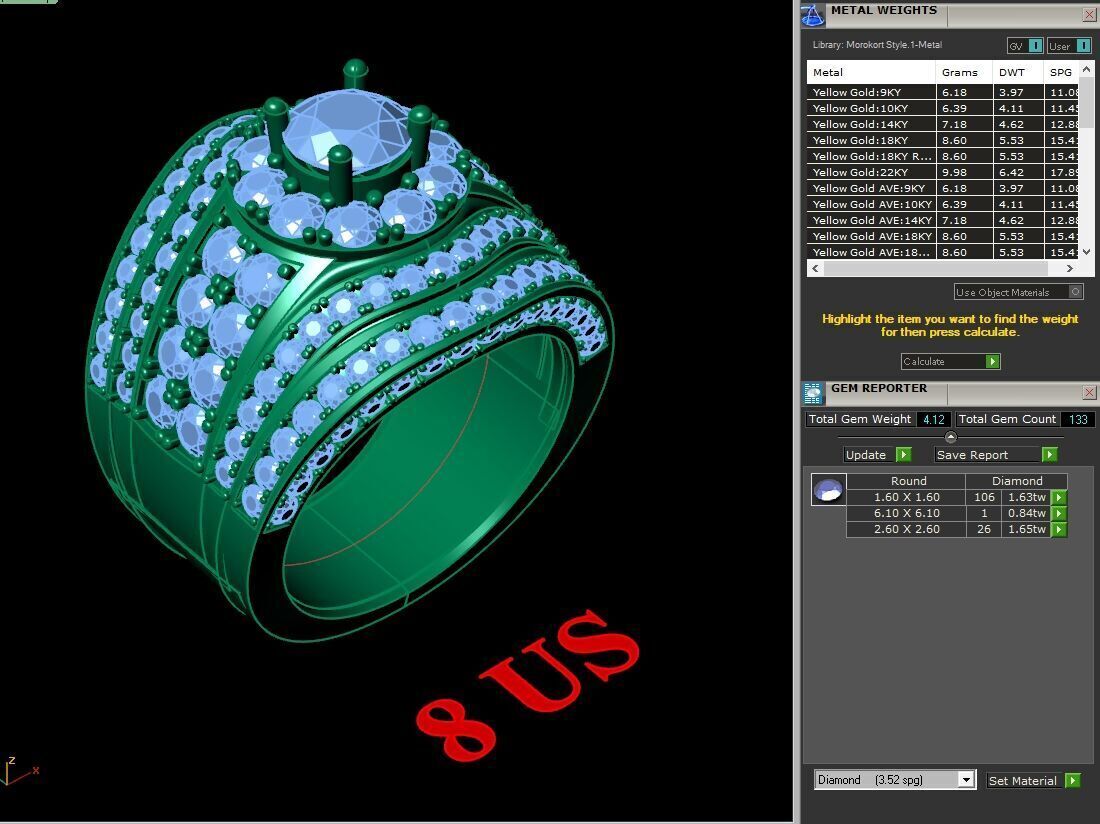This screenshot has width=1100, height=824.
Task: Click the Save Report button
Action: coord(988,454)
